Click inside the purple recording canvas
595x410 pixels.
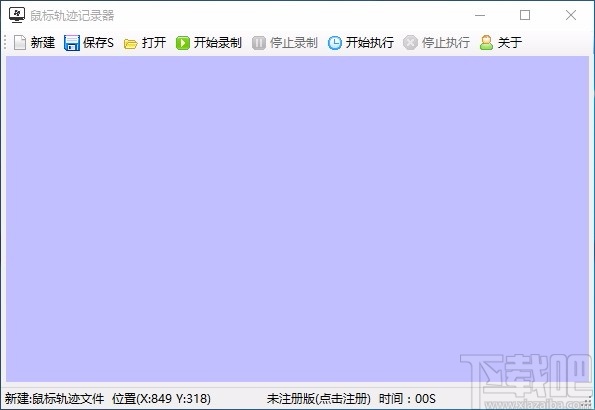click(297, 219)
